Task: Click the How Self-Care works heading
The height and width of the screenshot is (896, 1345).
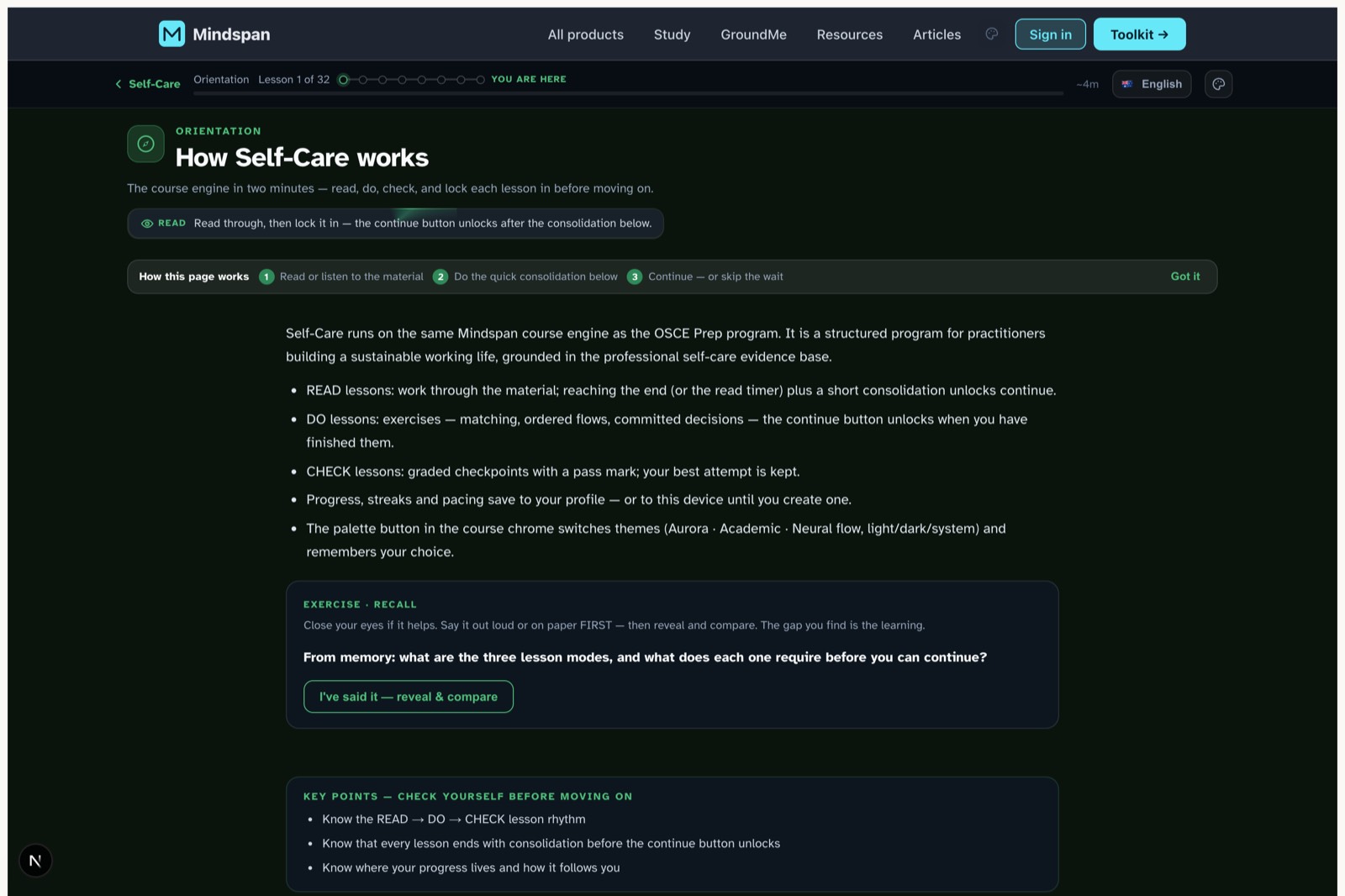Action: point(302,157)
